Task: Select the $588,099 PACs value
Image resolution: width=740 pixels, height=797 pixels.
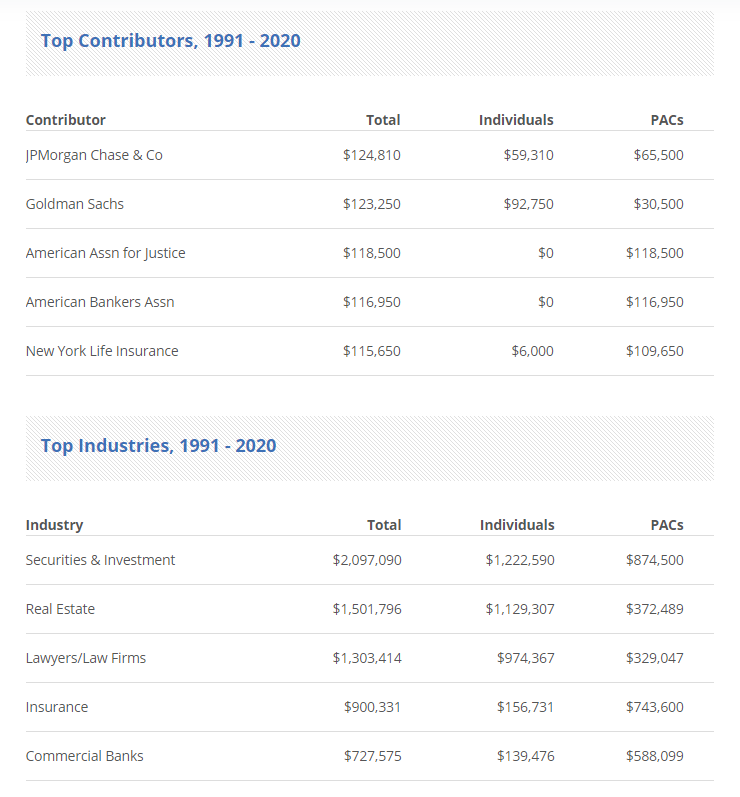Action: 655,756
